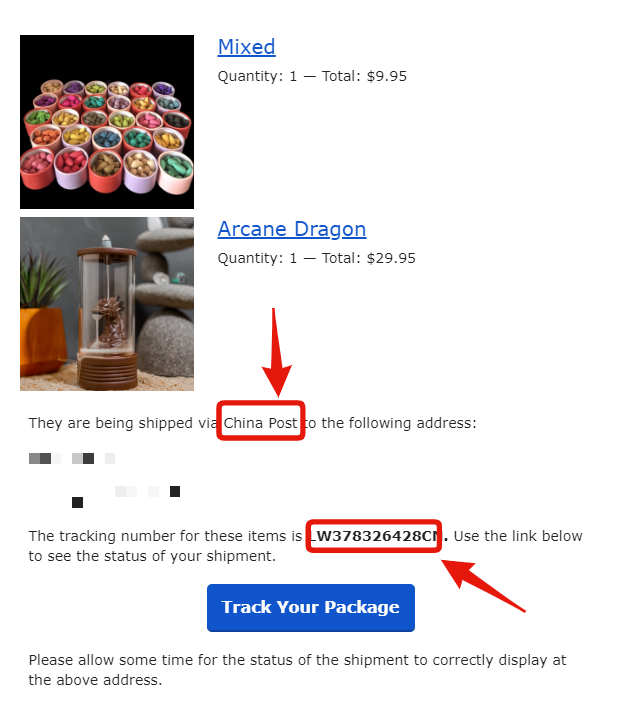Click the orange plant pot in burner image
Image resolution: width=622 pixels, height=703 pixels.
coord(41,341)
